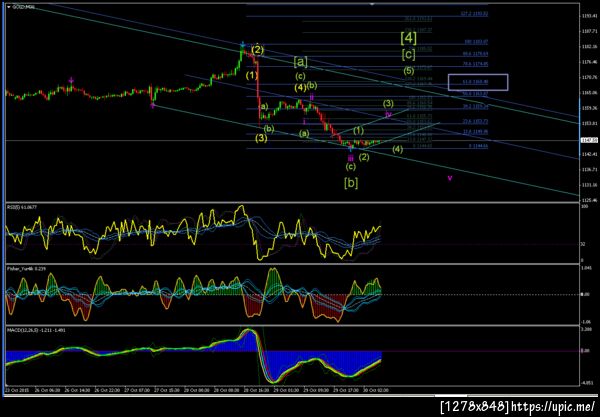Select the cyan arrow at the price low
600x417 pixels.
[x=351, y=148]
